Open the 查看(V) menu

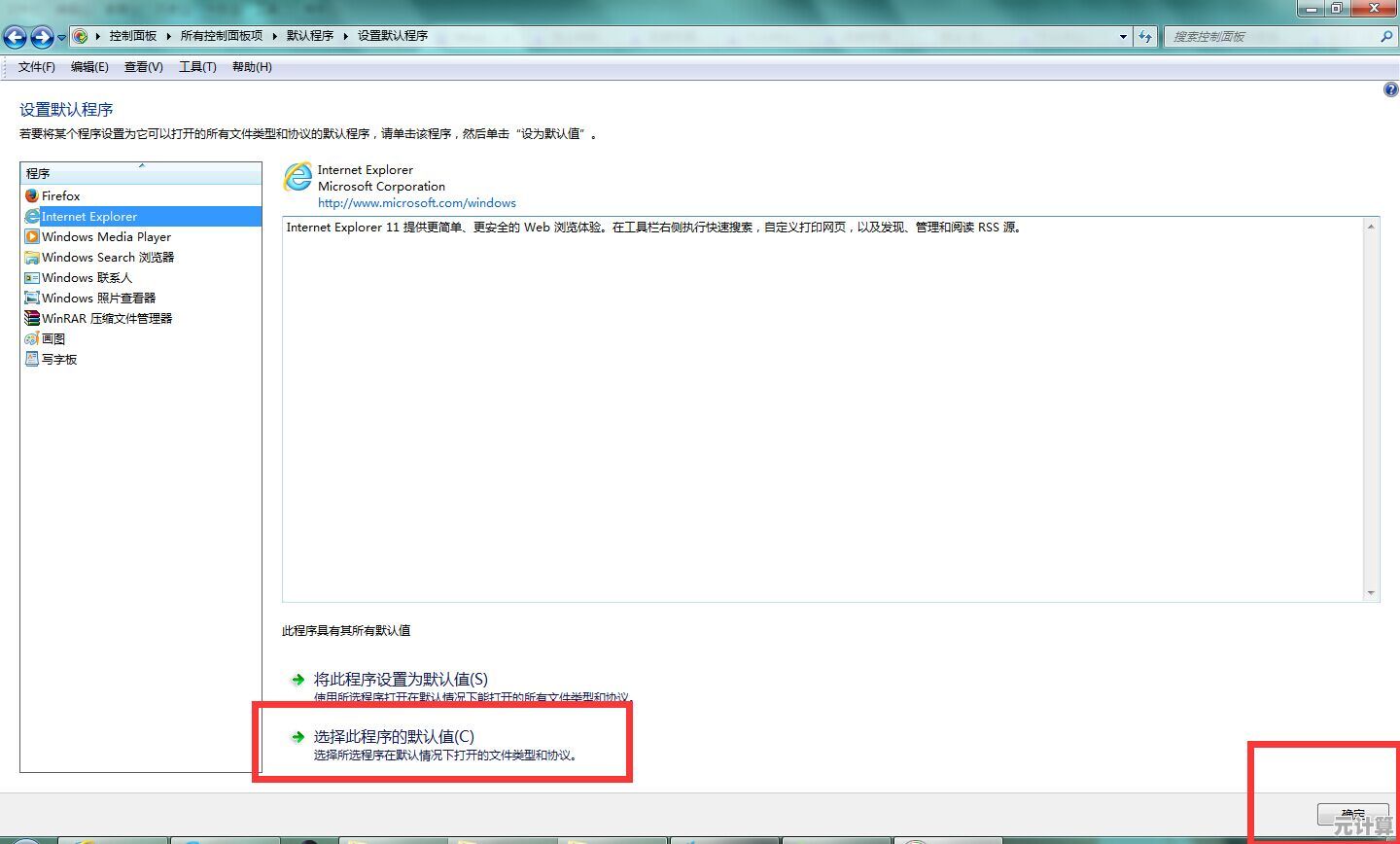coord(143,67)
